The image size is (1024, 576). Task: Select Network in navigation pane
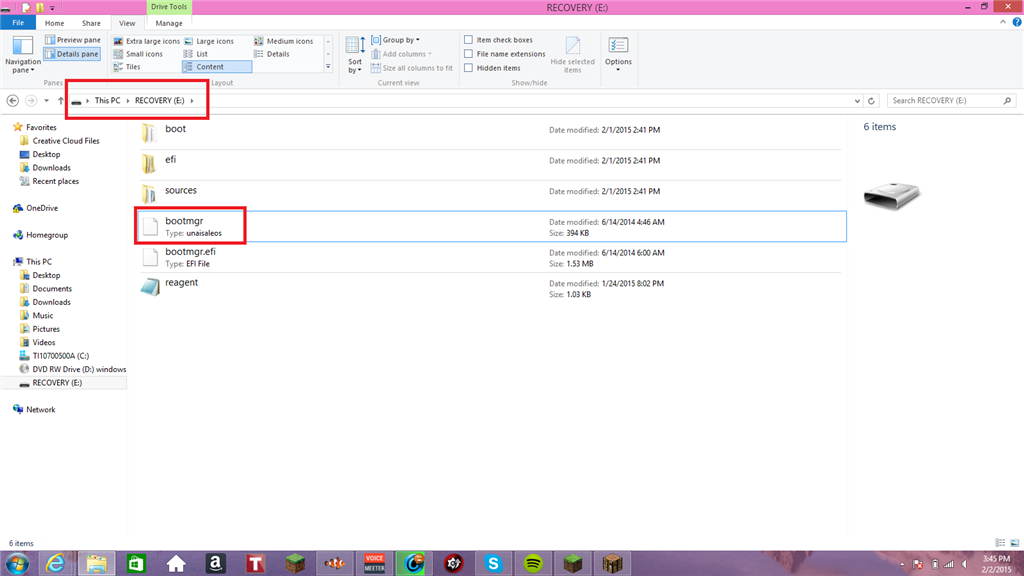(34, 409)
